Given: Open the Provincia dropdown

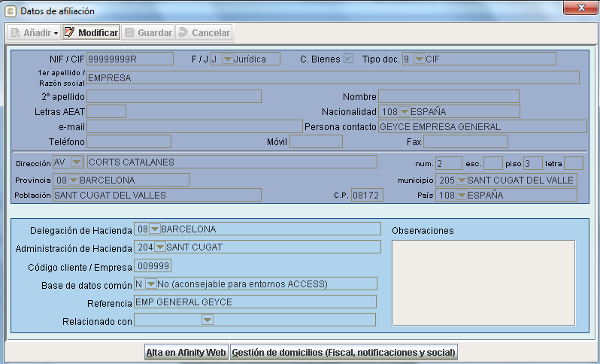Looking at the screenshot, I should pos(73,180).
